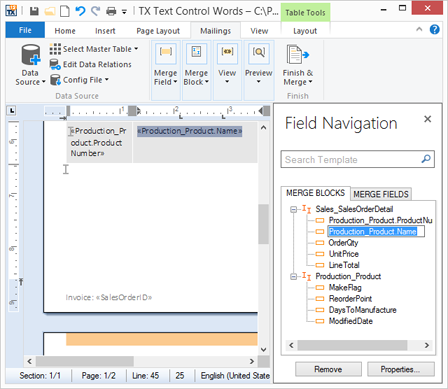Click the Invoice: «SalesOrderID» footer text
The height and width of the screenshot is (389, 448).
click(109, 297)
